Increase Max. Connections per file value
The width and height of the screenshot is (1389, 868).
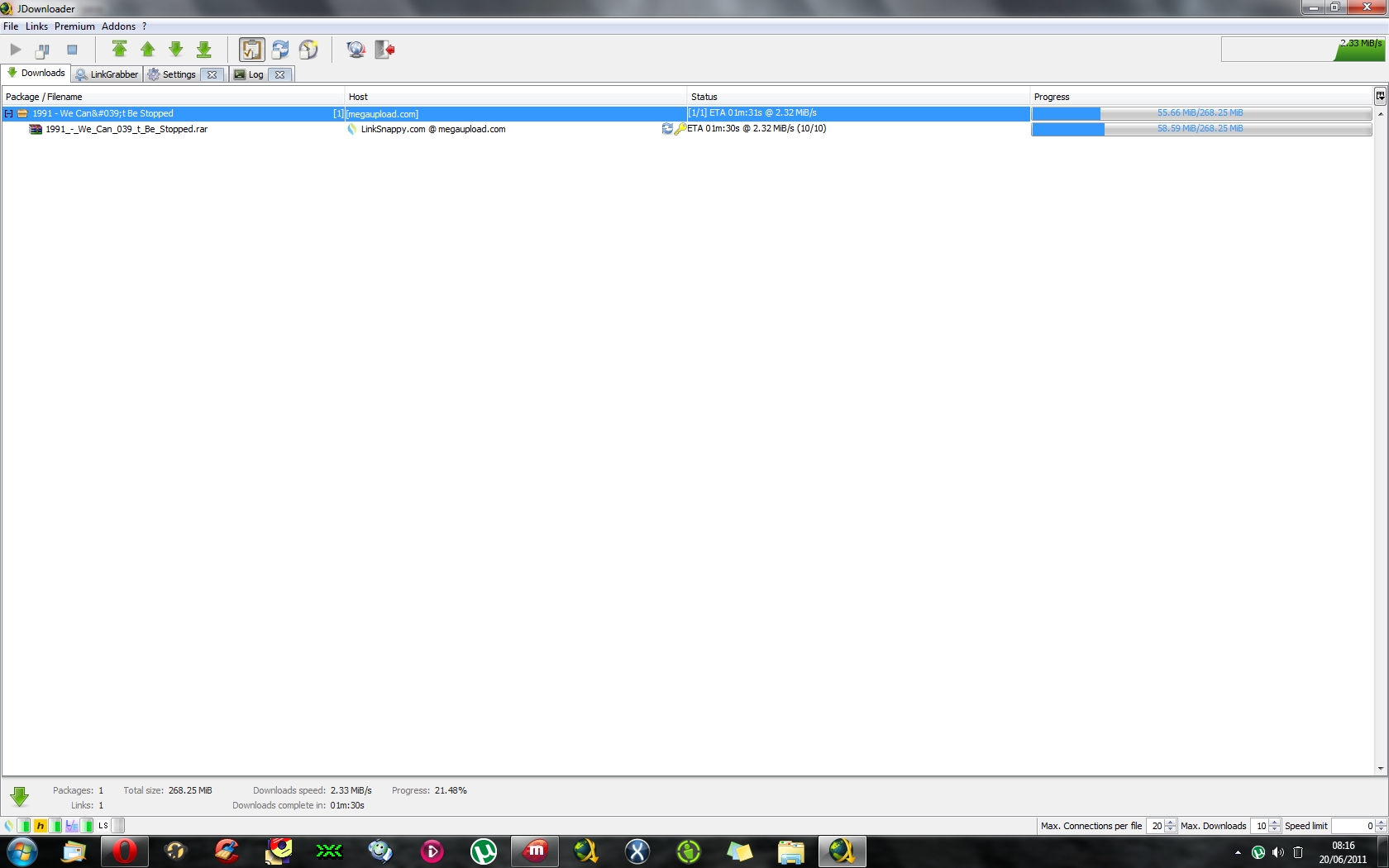tap(1171, 823)
